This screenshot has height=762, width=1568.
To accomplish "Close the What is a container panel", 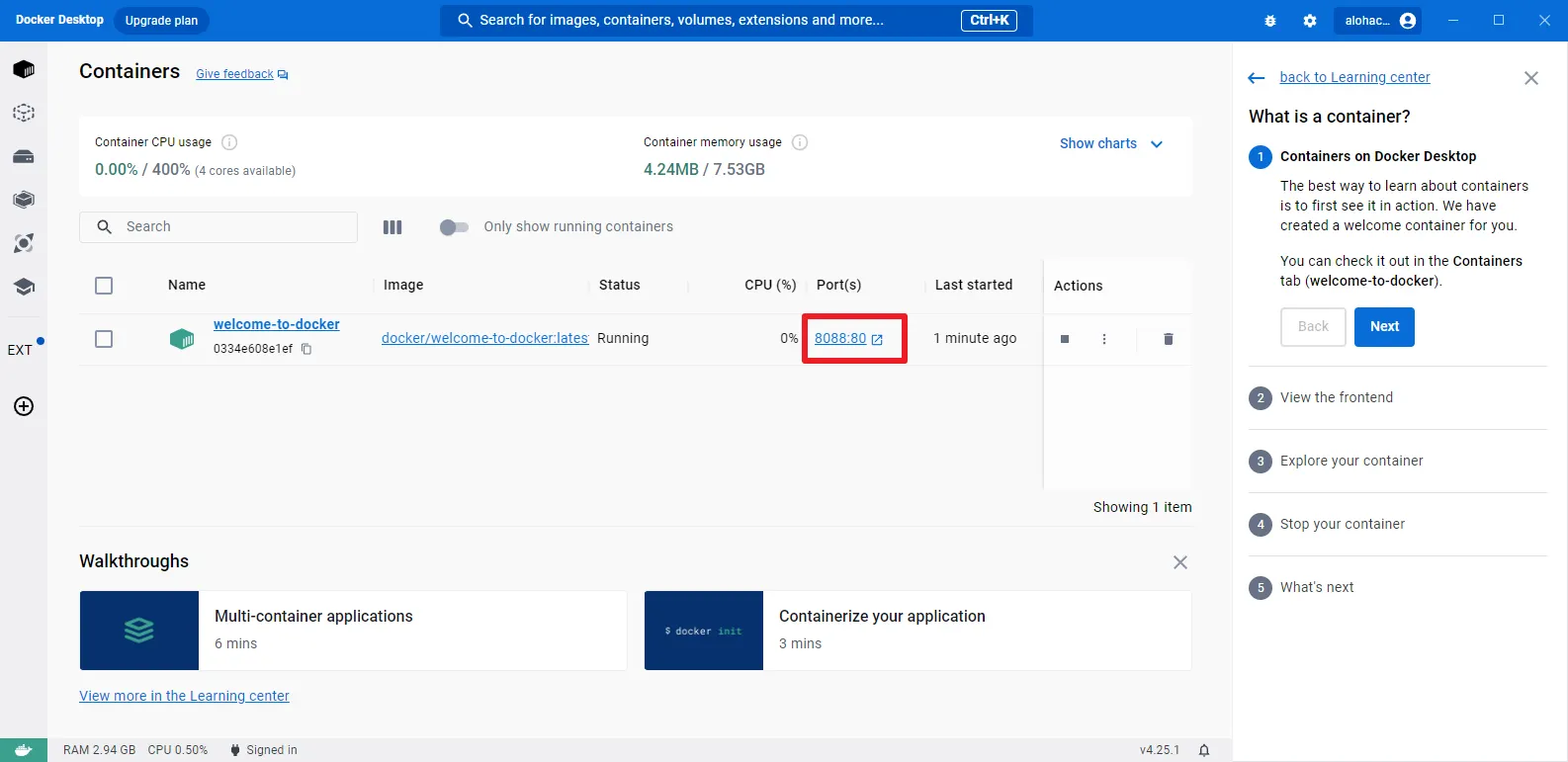I will tap(1531, 78).
